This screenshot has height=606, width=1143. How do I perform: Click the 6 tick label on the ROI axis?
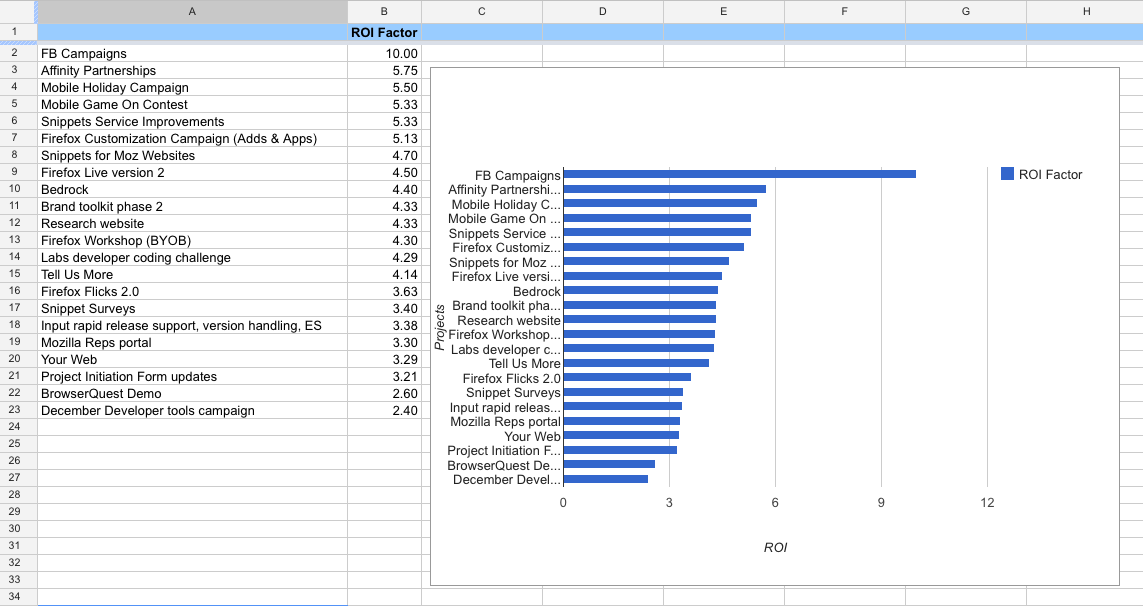[x=775, y=502]
